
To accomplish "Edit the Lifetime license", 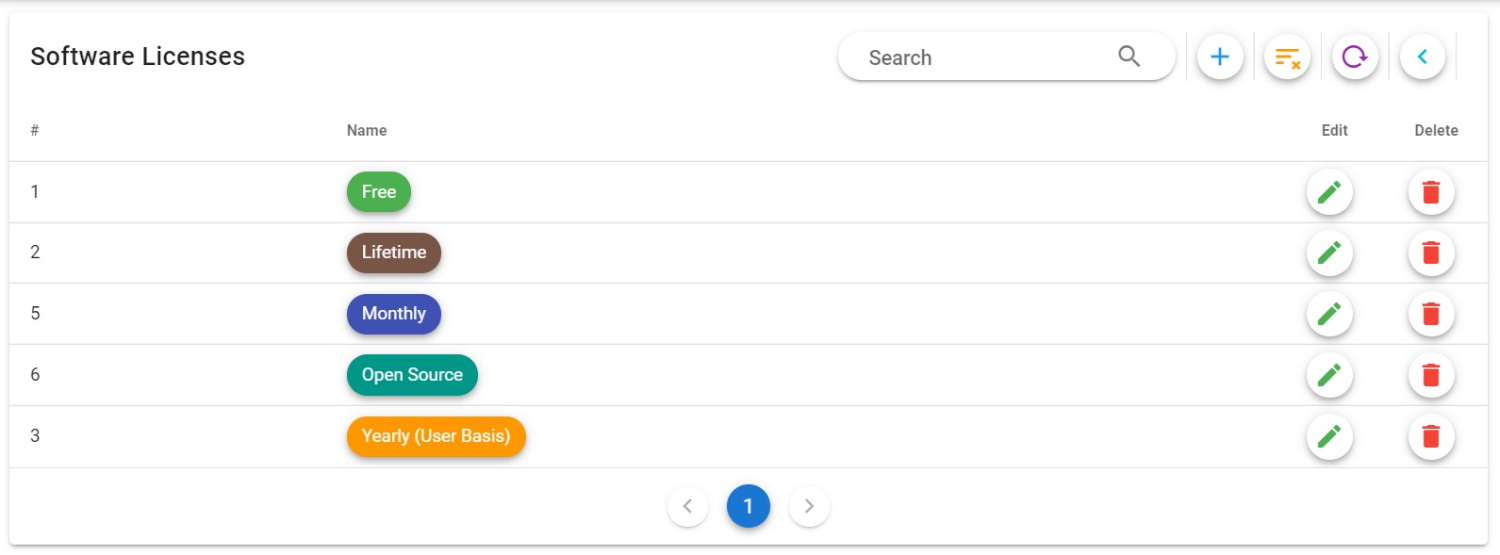I will coord(1329,253).
